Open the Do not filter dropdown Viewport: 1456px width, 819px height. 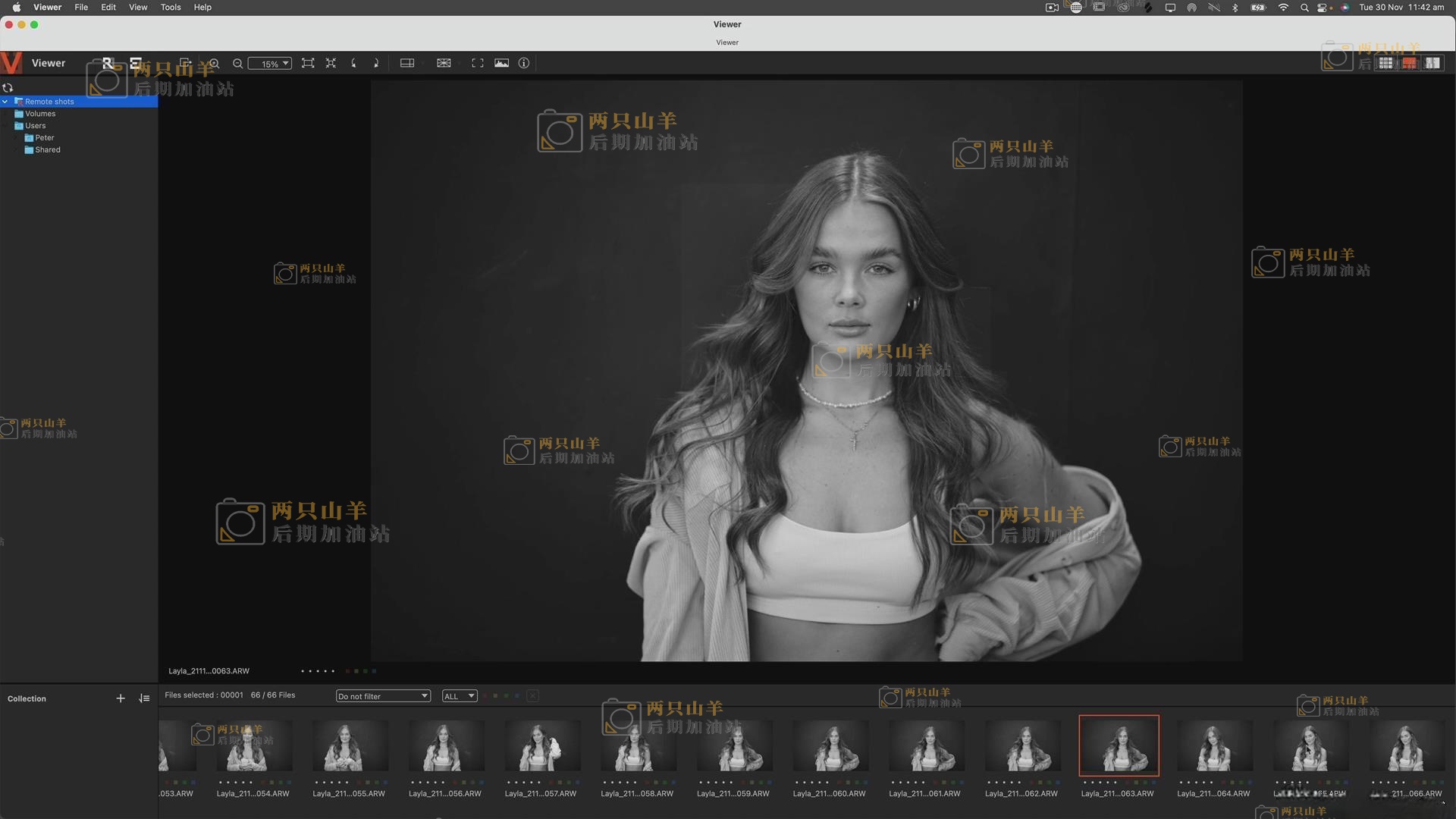(383, 696)
